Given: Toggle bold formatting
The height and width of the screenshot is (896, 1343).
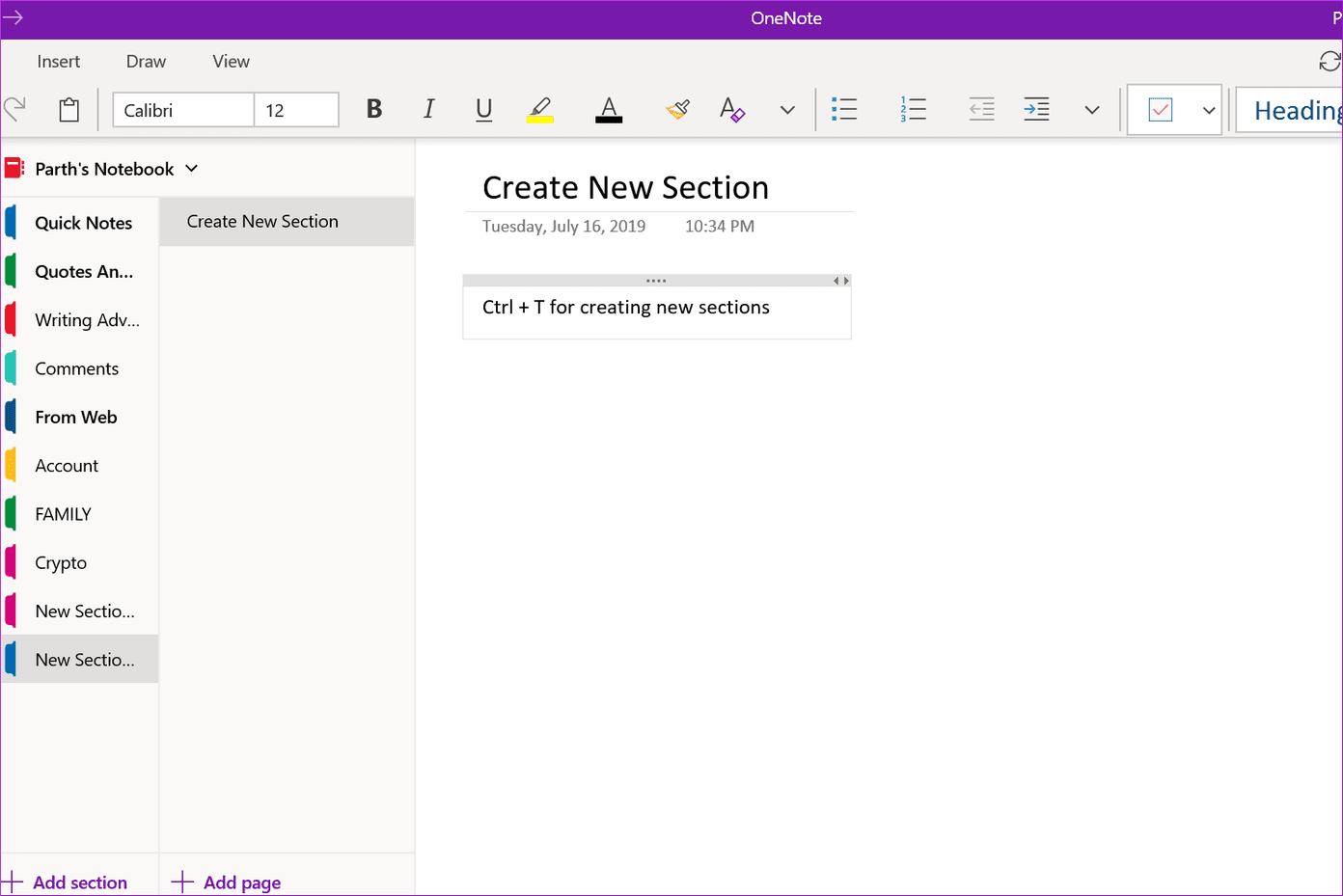Looking at the screenshot, I should [x=374, y=109].
